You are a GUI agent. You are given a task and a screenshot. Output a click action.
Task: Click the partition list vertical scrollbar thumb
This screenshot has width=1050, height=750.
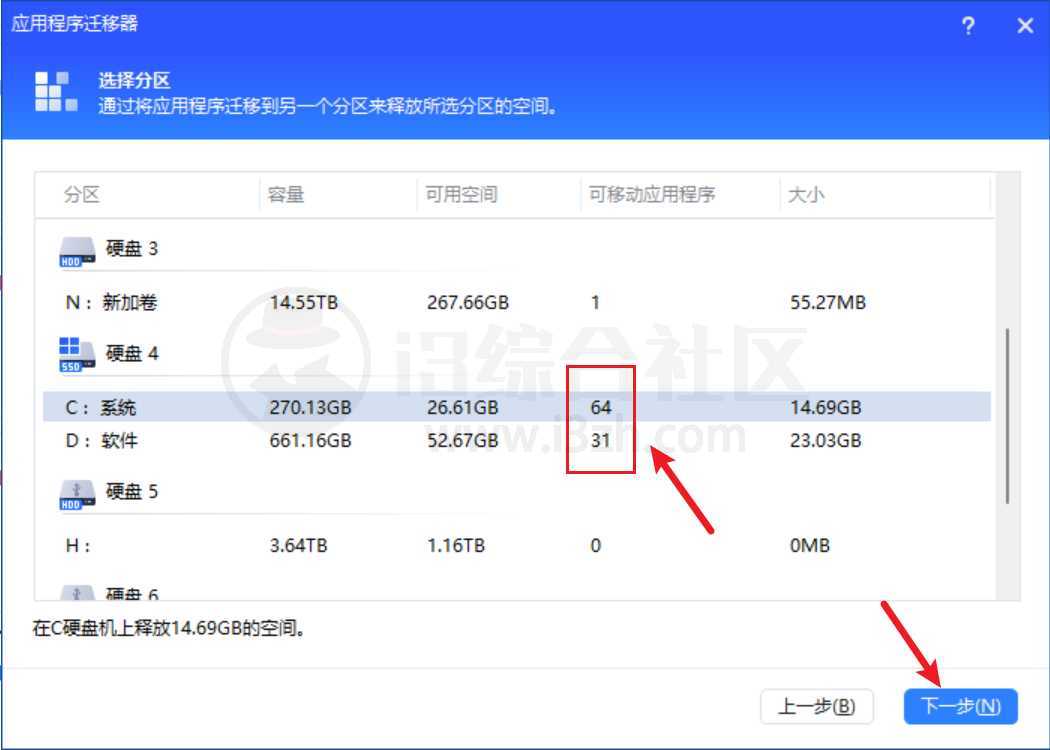[1007, 416]
